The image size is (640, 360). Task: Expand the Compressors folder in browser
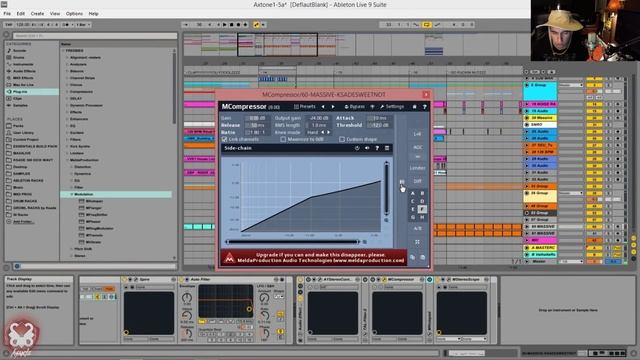[67, 92]
